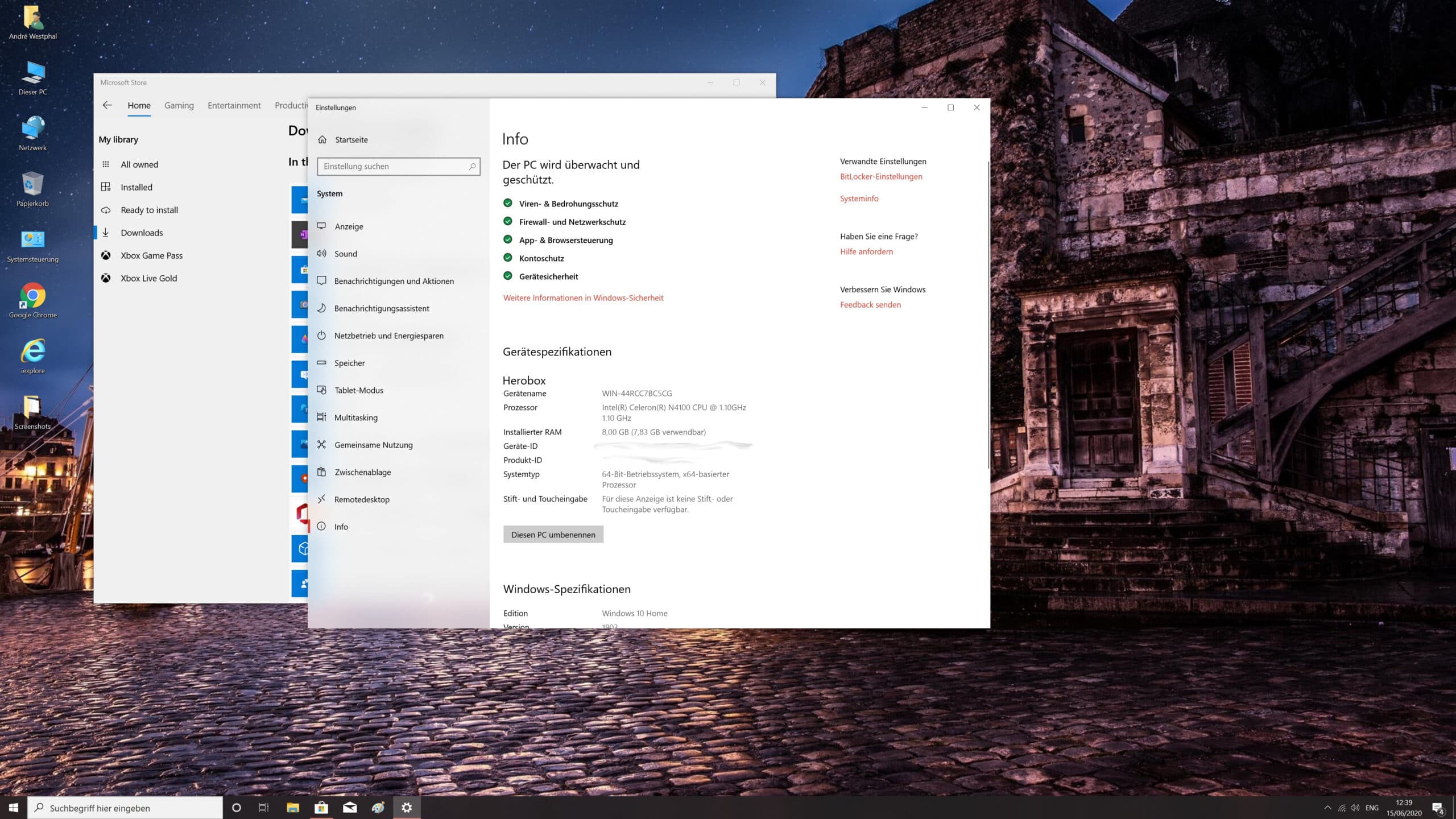Open the Netzwerk desktop icon

click(33, 134)
